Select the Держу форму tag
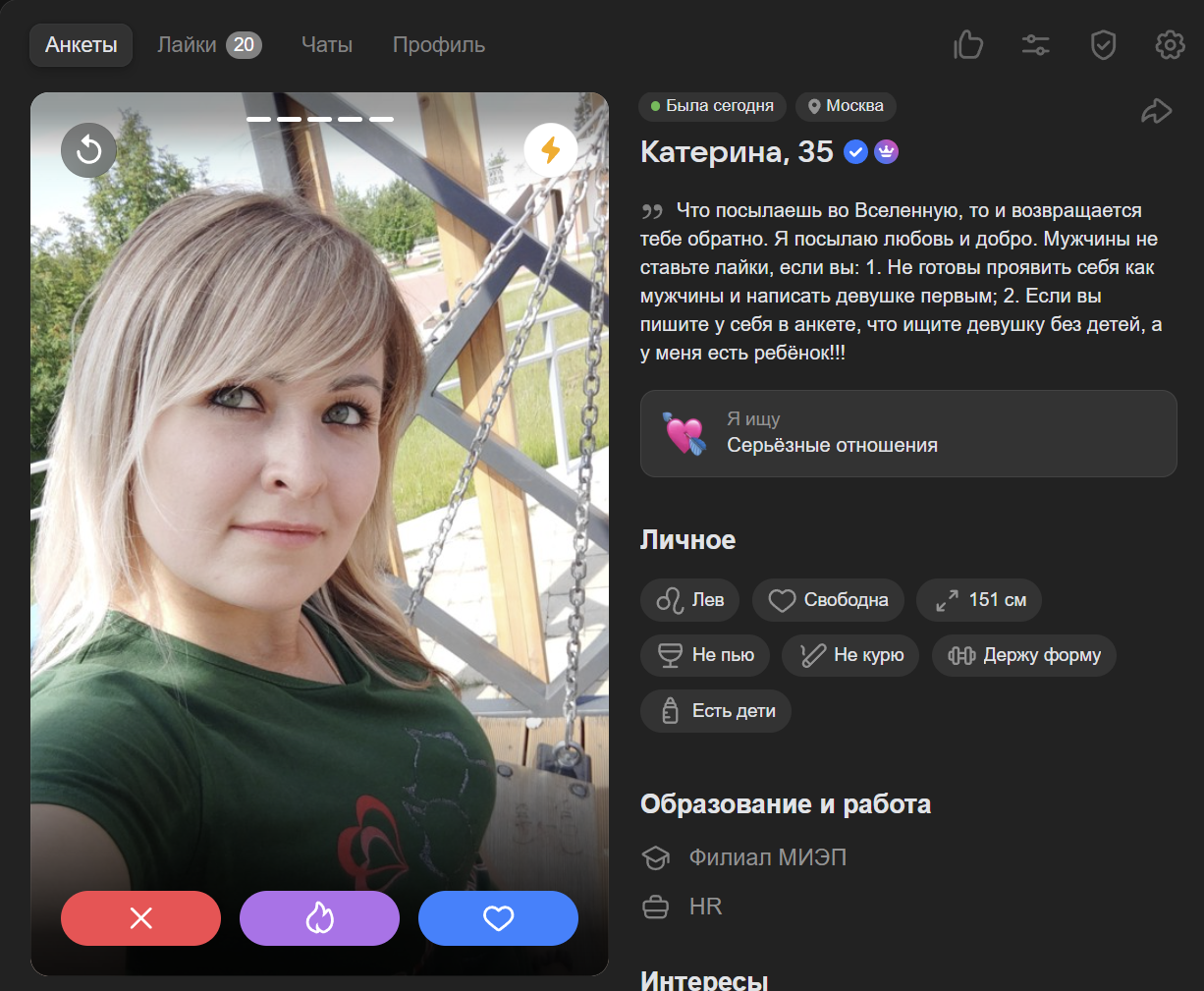1204x991 pixels. 1024,655
